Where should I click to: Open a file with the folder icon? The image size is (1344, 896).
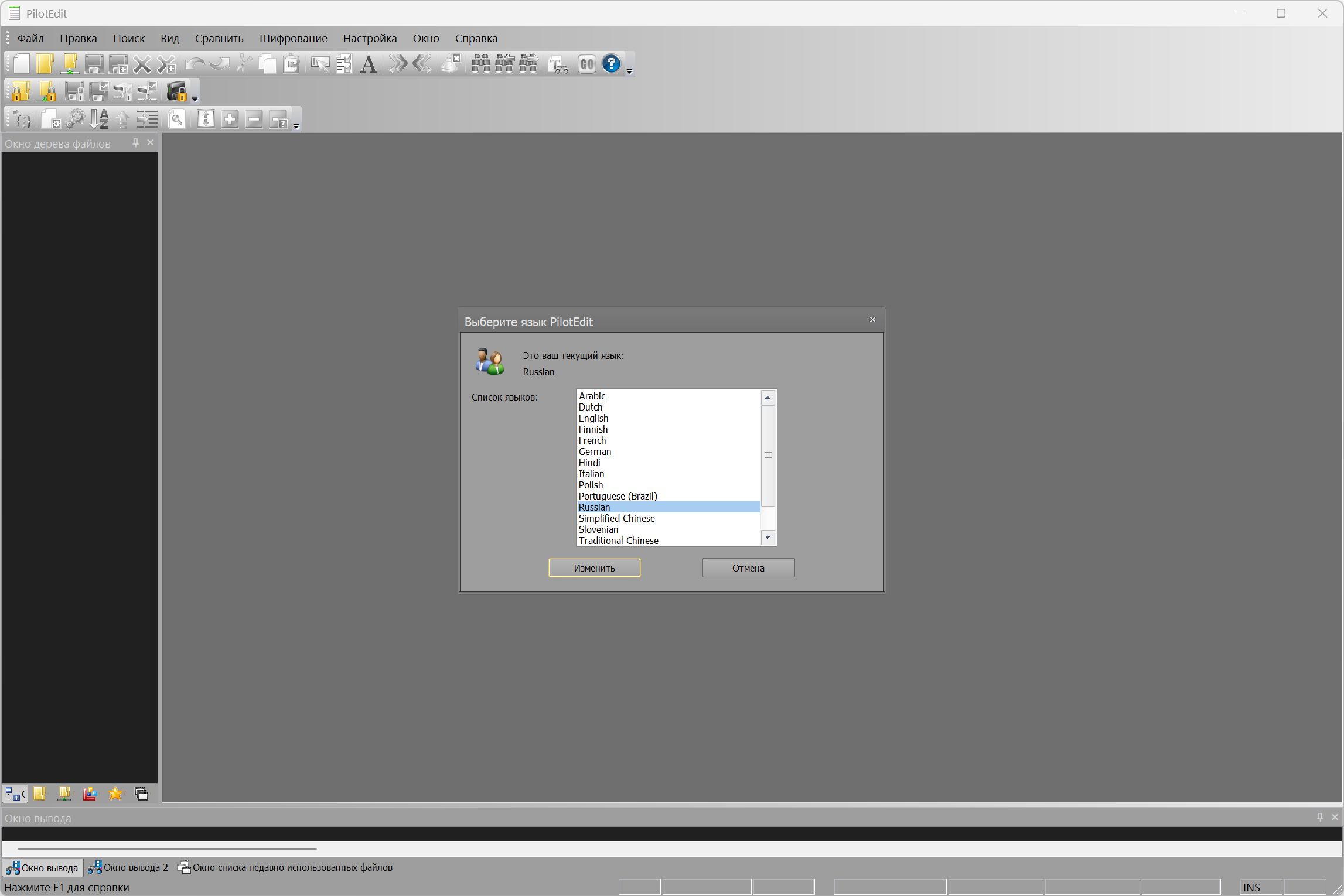coord(45,64)
